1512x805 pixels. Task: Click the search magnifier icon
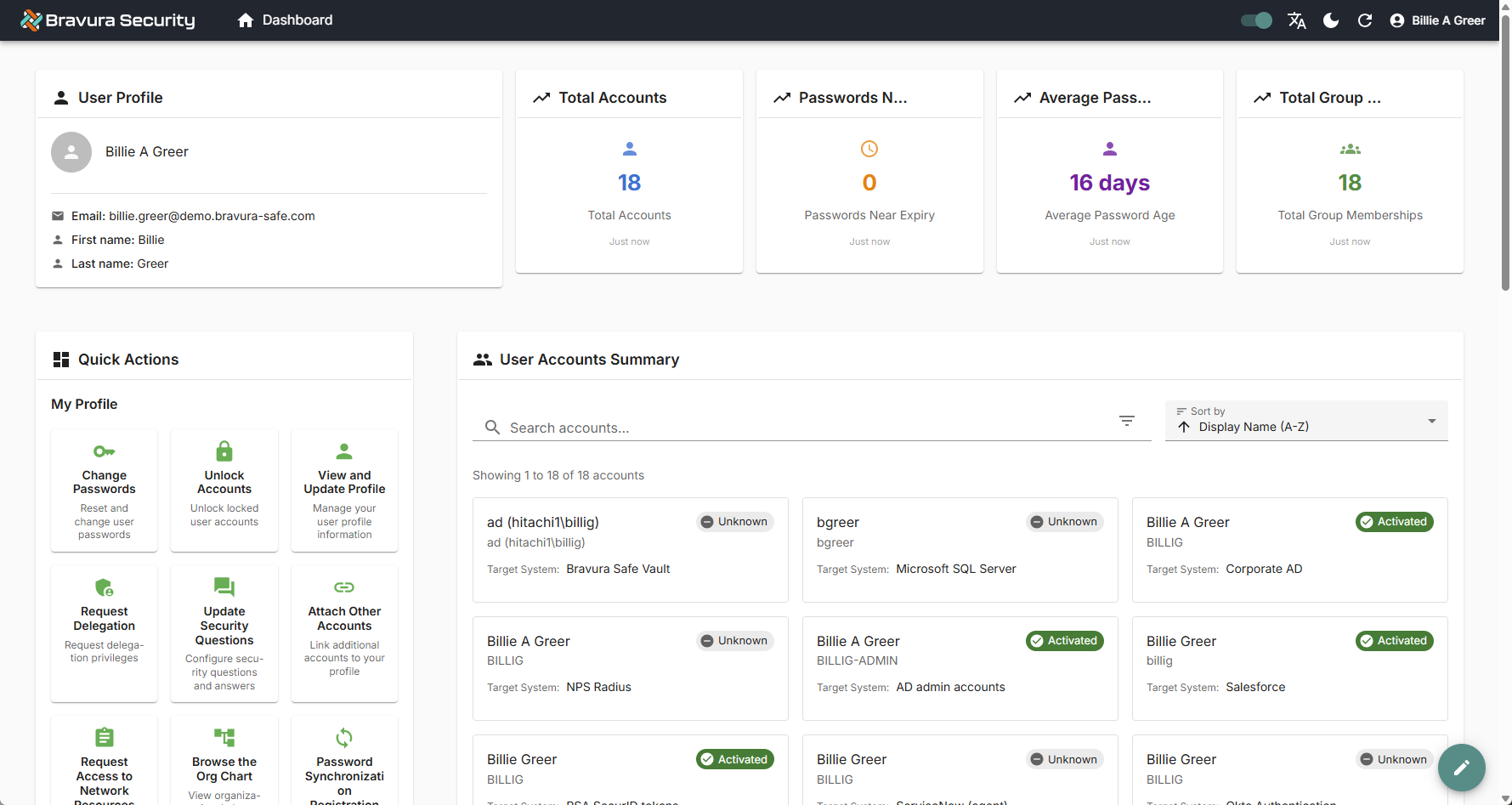pos(492,427)
